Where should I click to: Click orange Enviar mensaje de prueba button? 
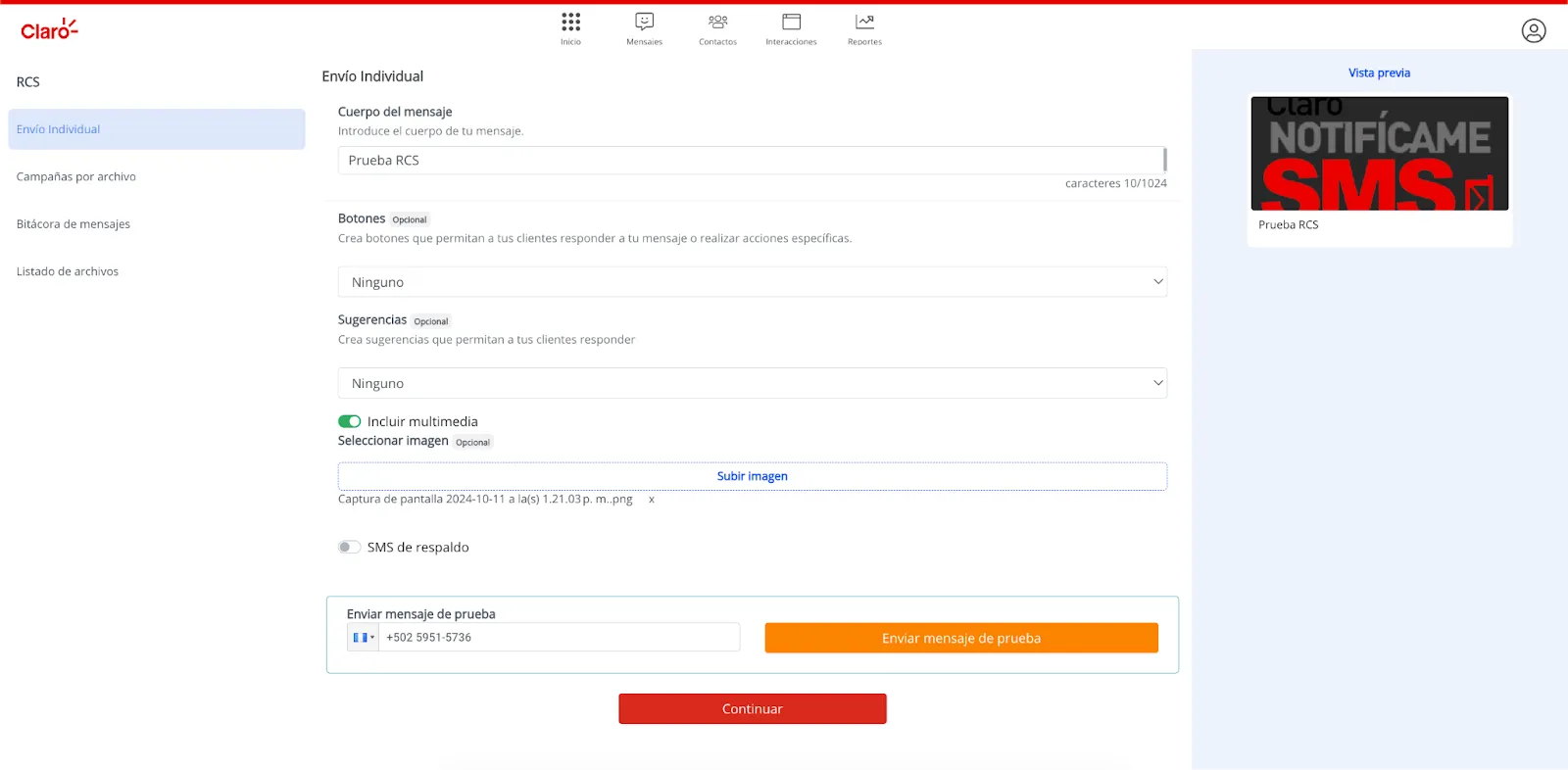tap(960, 638)
